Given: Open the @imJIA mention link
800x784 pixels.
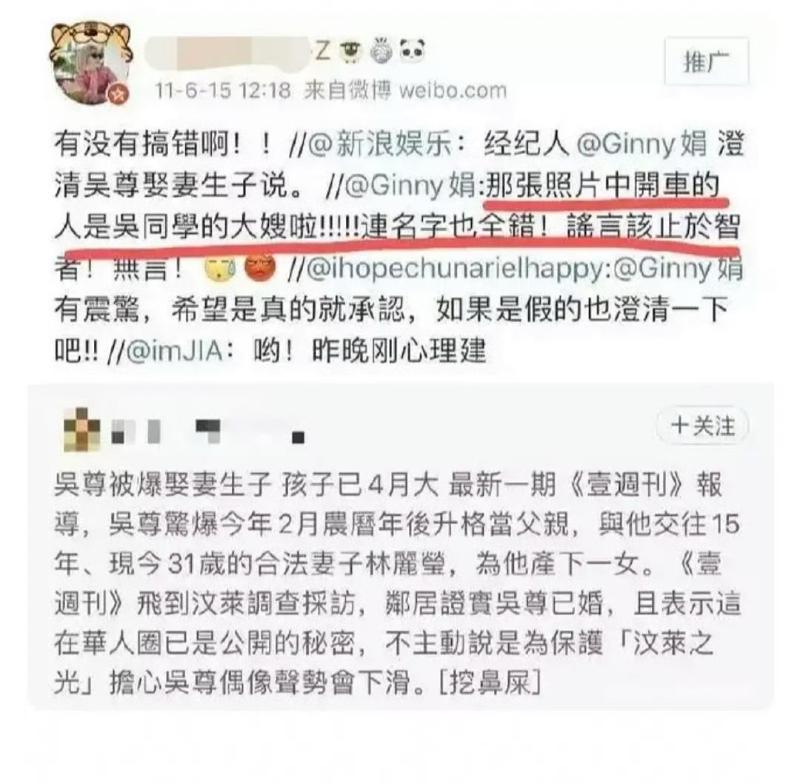Looking at the screenshot, I should tap(173, 352).
